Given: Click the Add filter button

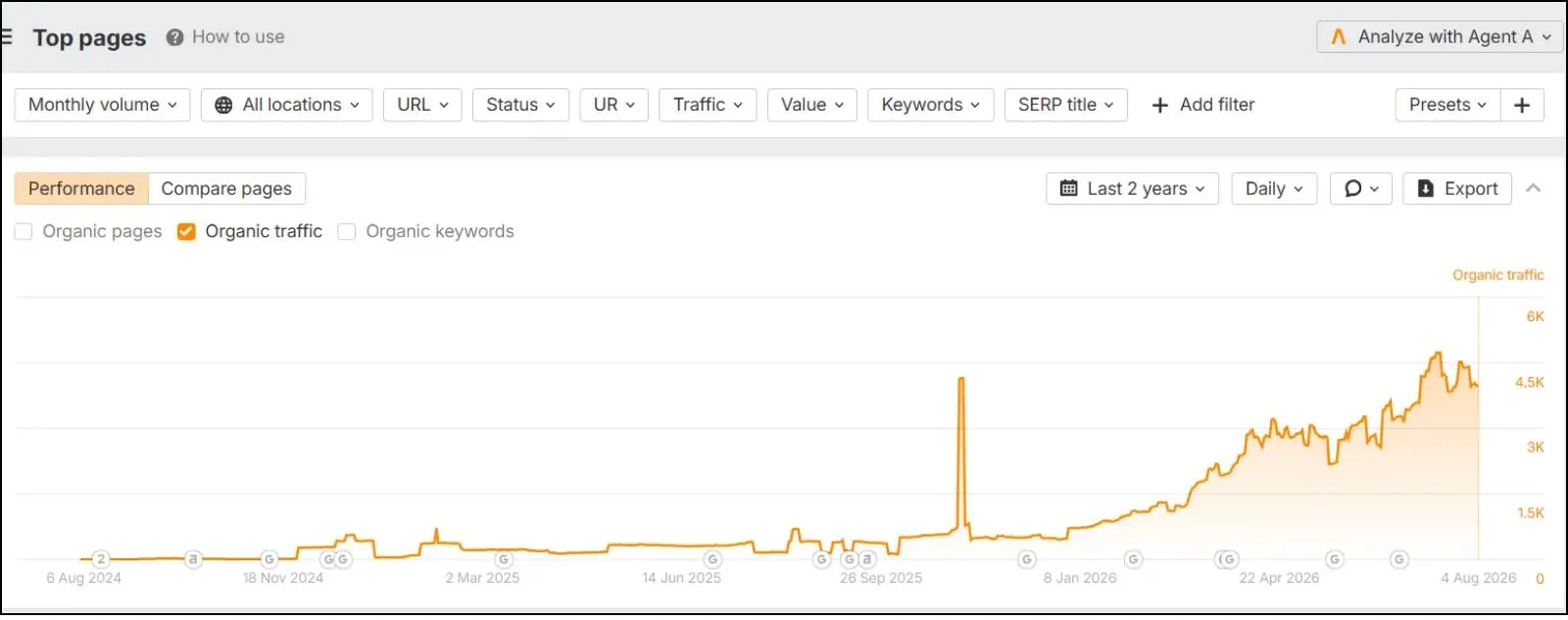Looking at the screenshot, I should pos(1202,105).
